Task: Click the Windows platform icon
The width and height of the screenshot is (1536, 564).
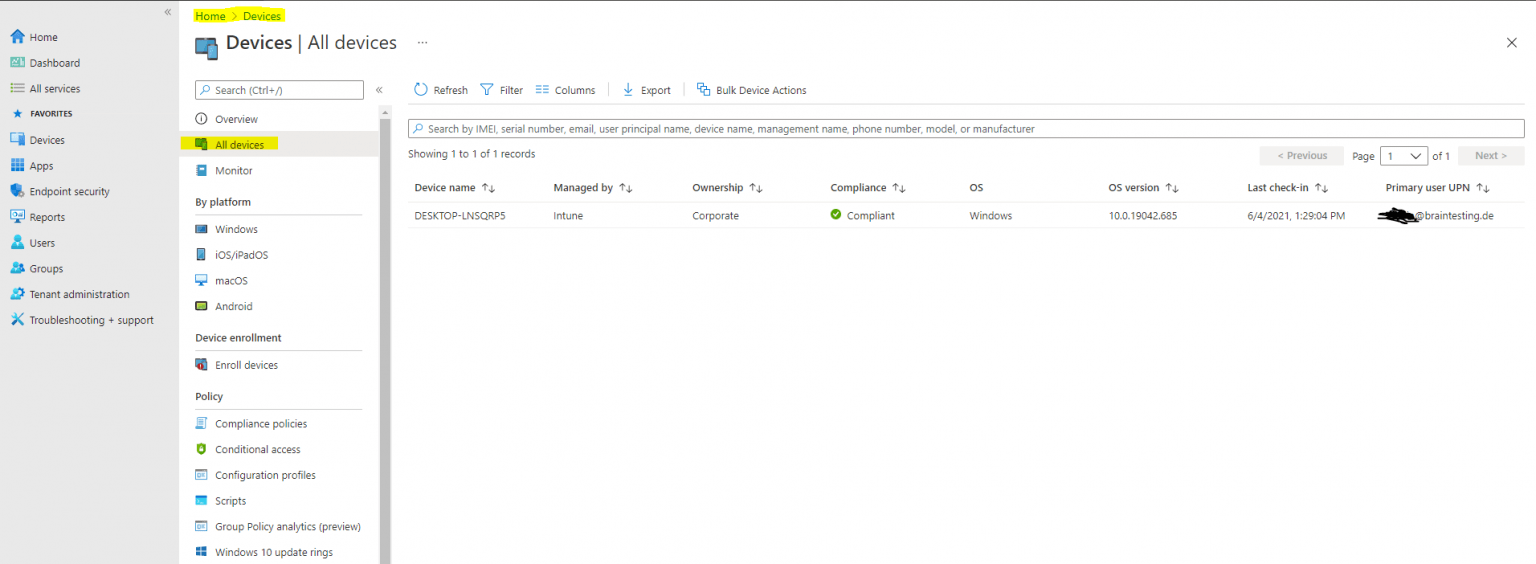Action: click(x=201, y=230)
